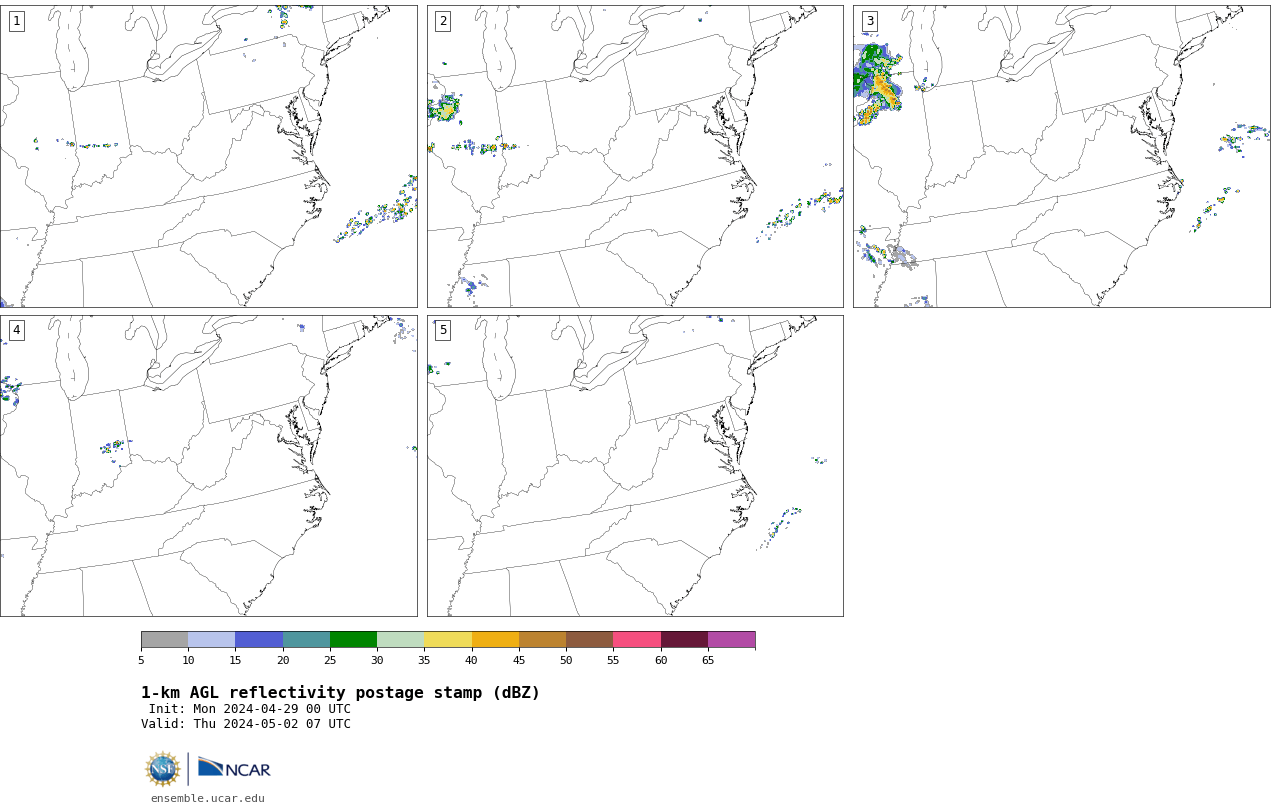
Task: Open ensemble member 4 reflectivity map
Action: (208, 466)
